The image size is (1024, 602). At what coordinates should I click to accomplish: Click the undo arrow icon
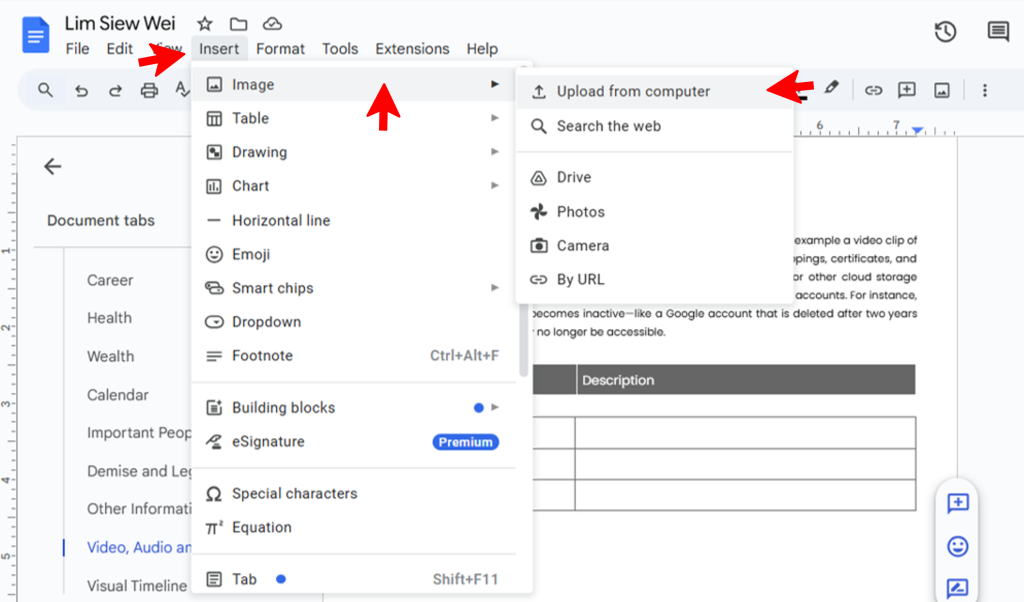[x=82, y=91]
